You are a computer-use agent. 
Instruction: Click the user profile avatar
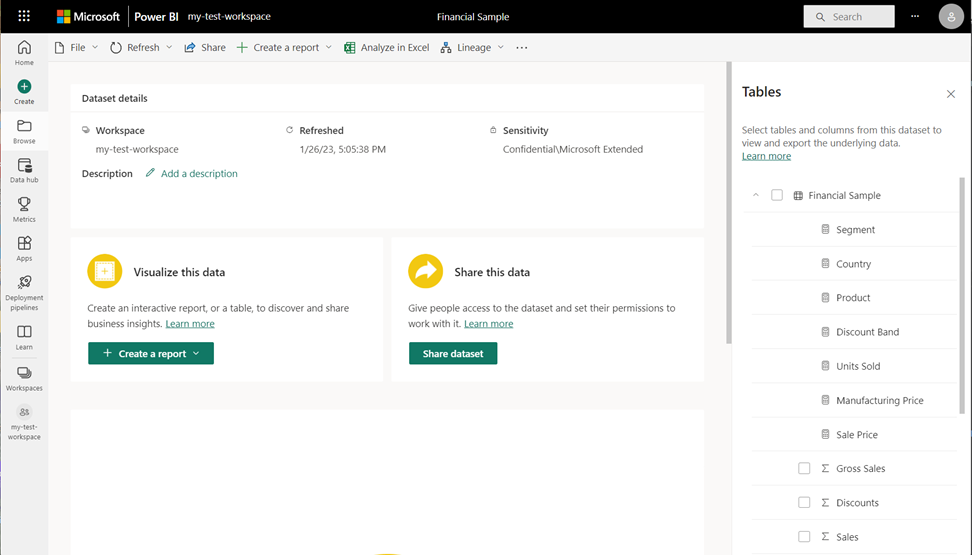pos(949,17)
